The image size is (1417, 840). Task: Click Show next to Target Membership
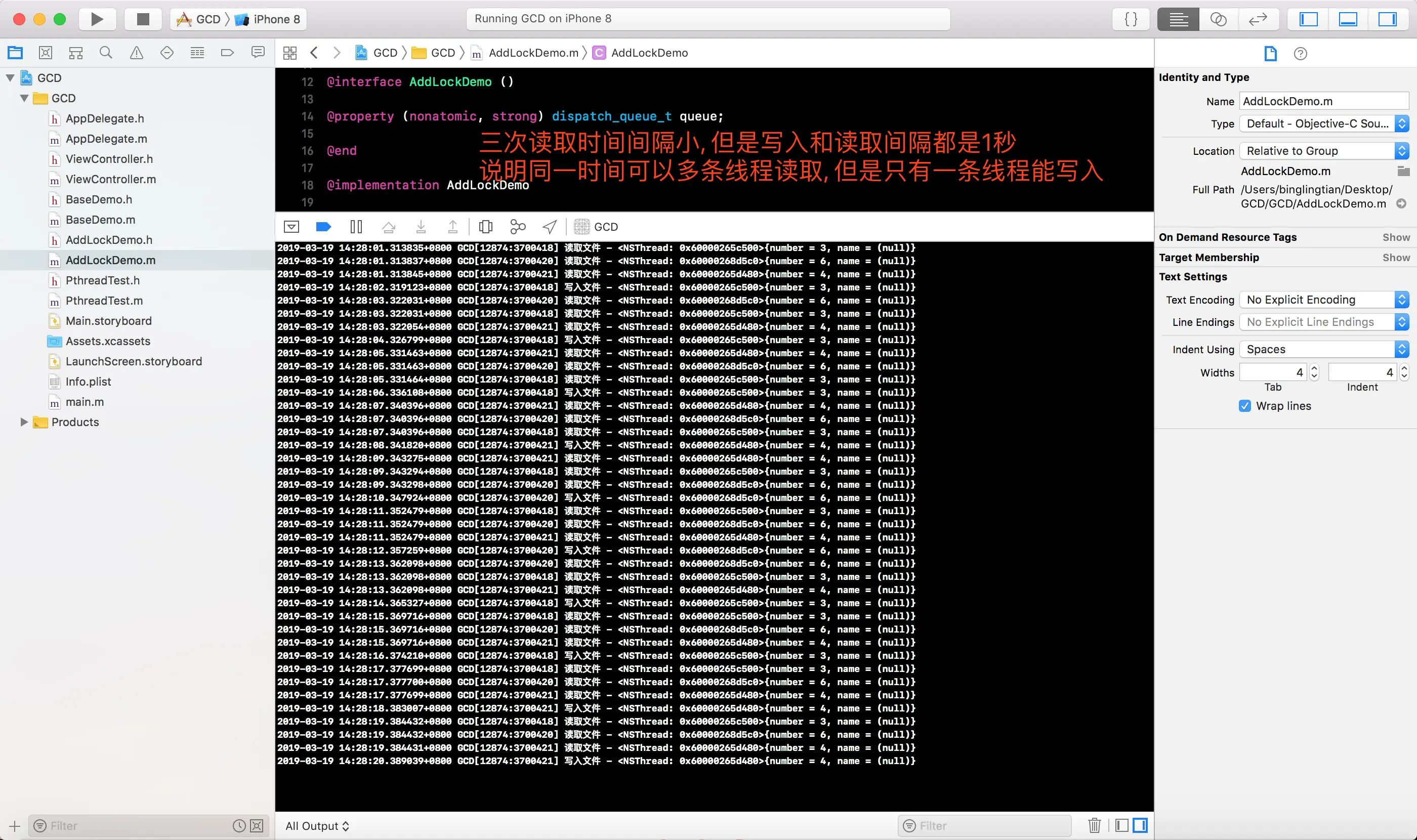pos(1395,258)
